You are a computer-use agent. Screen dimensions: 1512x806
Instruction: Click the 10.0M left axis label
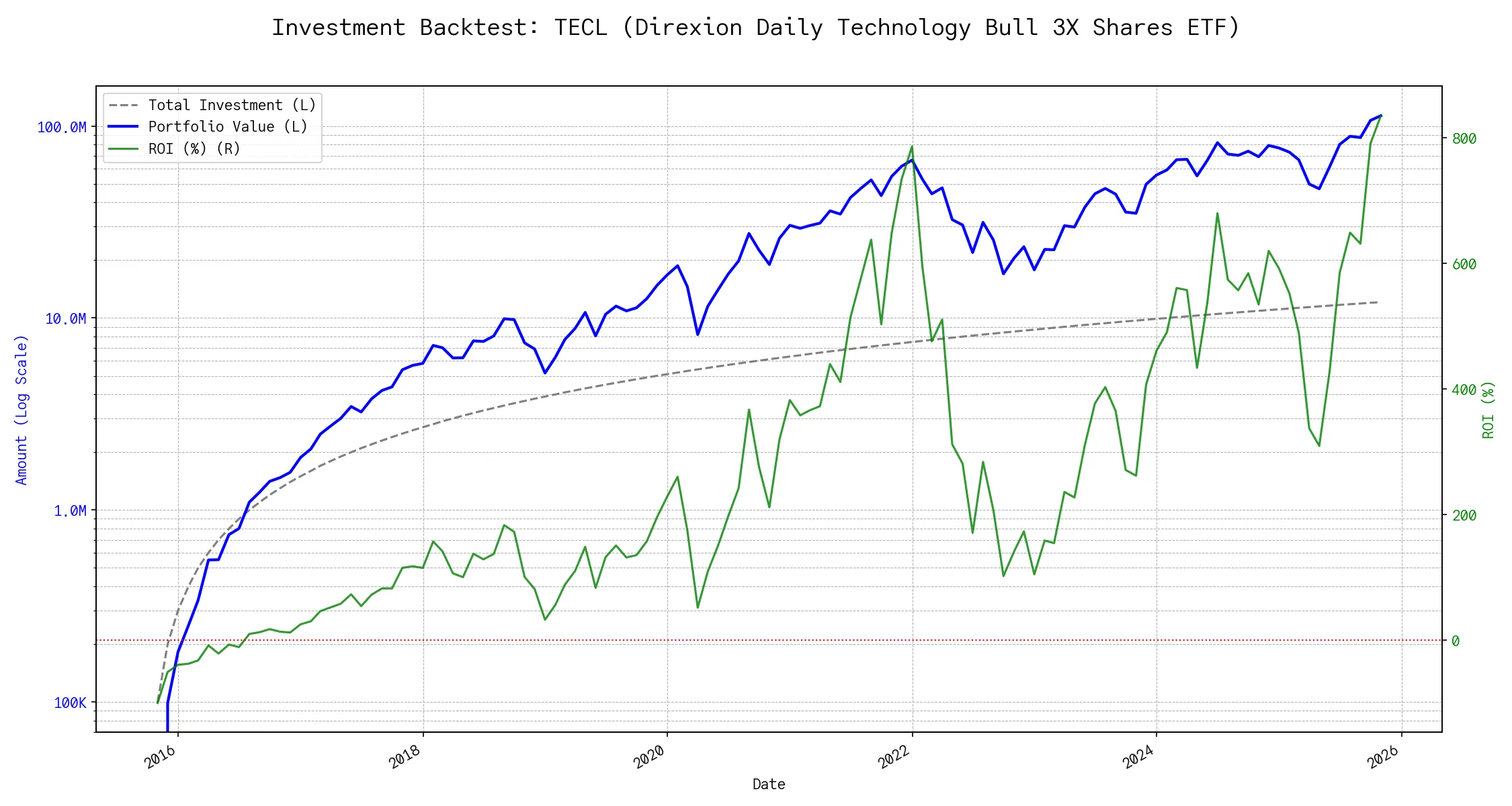point(65,319)
